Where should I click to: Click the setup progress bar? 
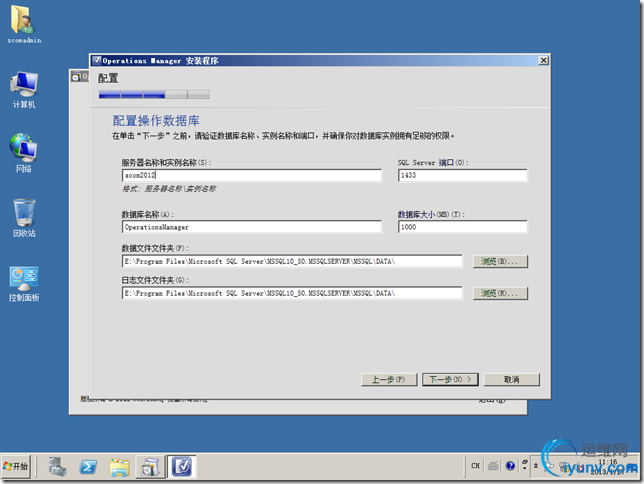(154, 95)
